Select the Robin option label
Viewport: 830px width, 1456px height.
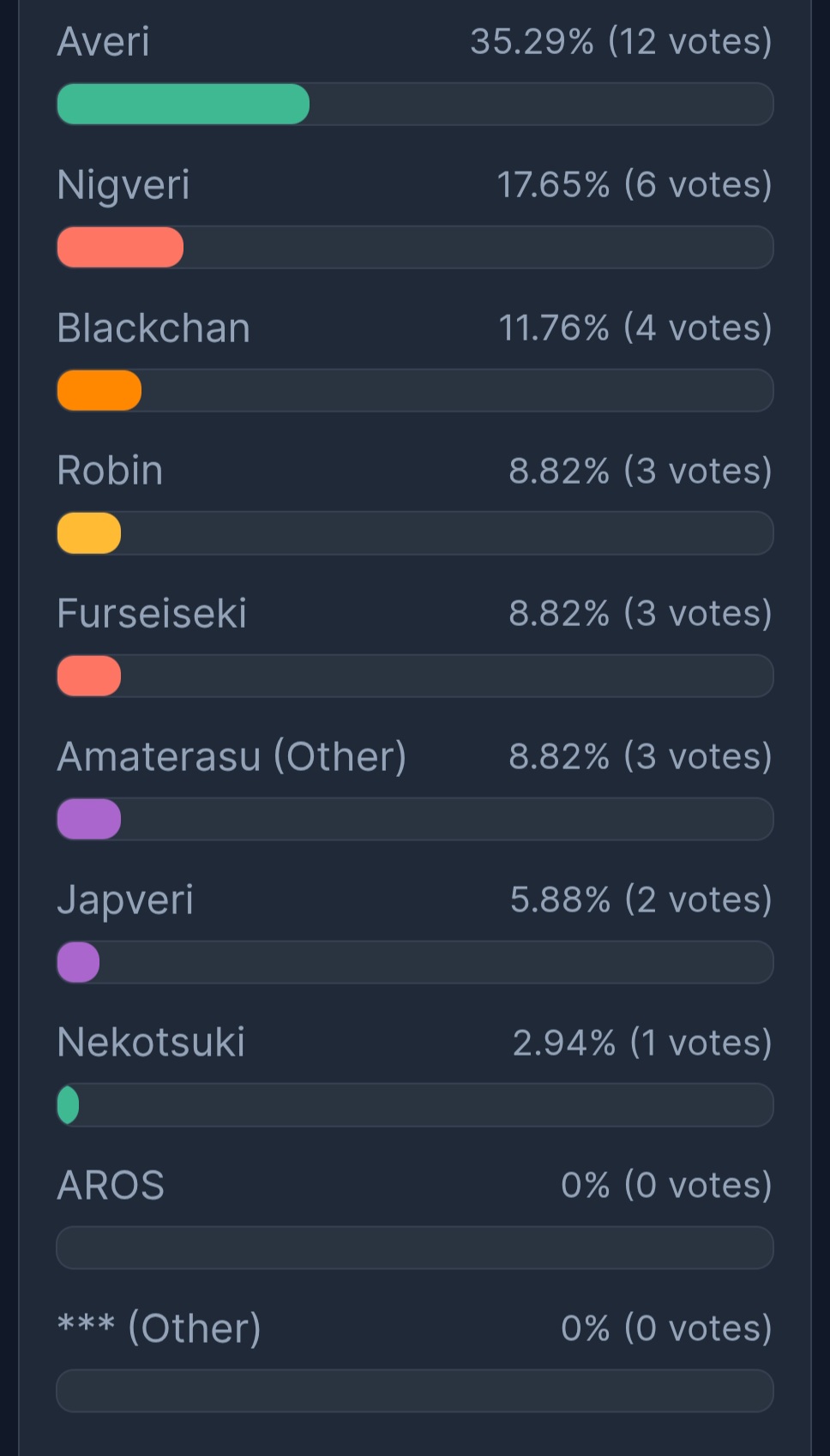[x=110, y=471]
